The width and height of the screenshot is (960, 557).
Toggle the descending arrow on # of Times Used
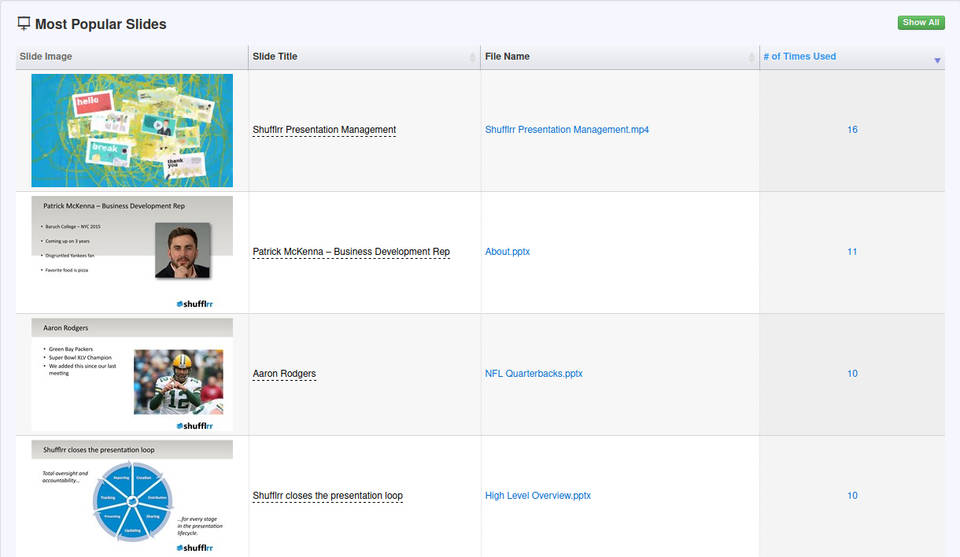[x=937, y=60]
